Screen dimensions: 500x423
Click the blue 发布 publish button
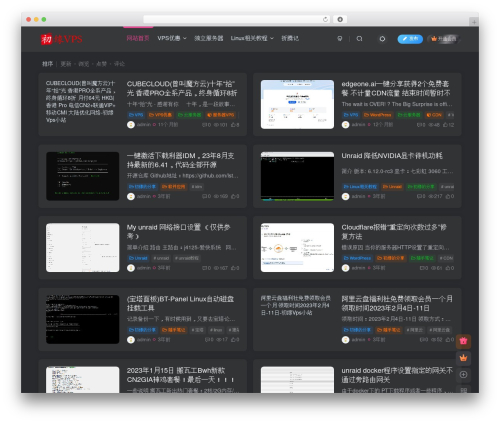click(410, 39)
